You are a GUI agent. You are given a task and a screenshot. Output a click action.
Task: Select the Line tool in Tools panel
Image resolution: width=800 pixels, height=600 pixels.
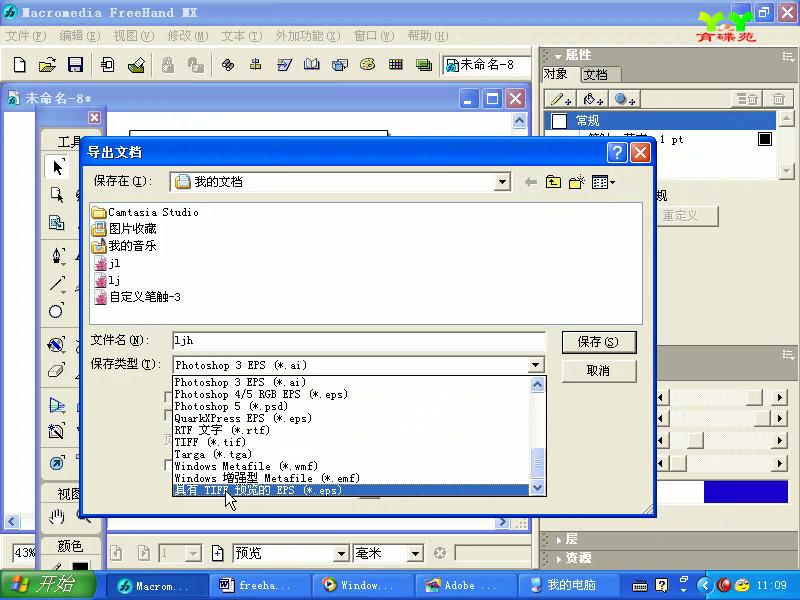pyautogui.click(x=57, y=284)
